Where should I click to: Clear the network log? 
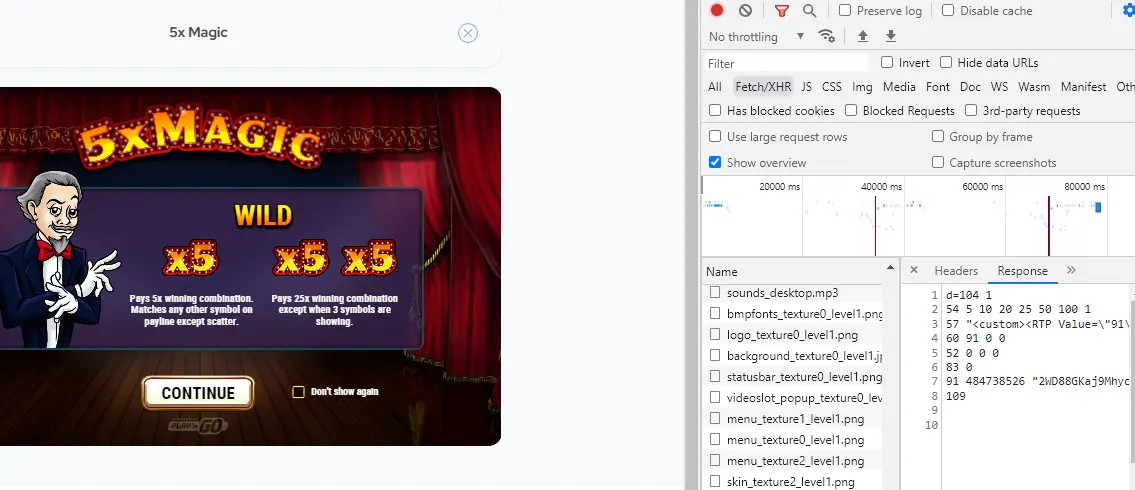click(x=746, y=10)
